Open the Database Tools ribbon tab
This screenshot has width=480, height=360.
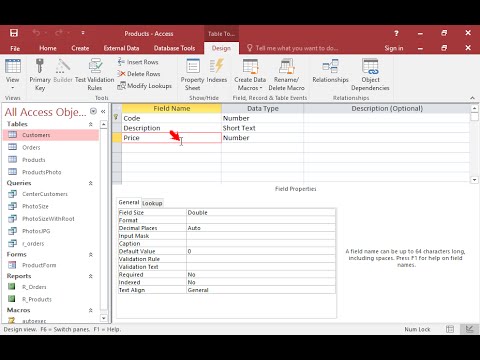pos(174,48)
